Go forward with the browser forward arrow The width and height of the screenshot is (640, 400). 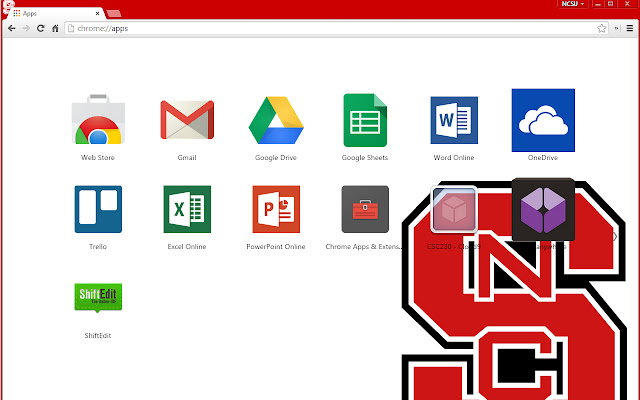pos(26,28)
